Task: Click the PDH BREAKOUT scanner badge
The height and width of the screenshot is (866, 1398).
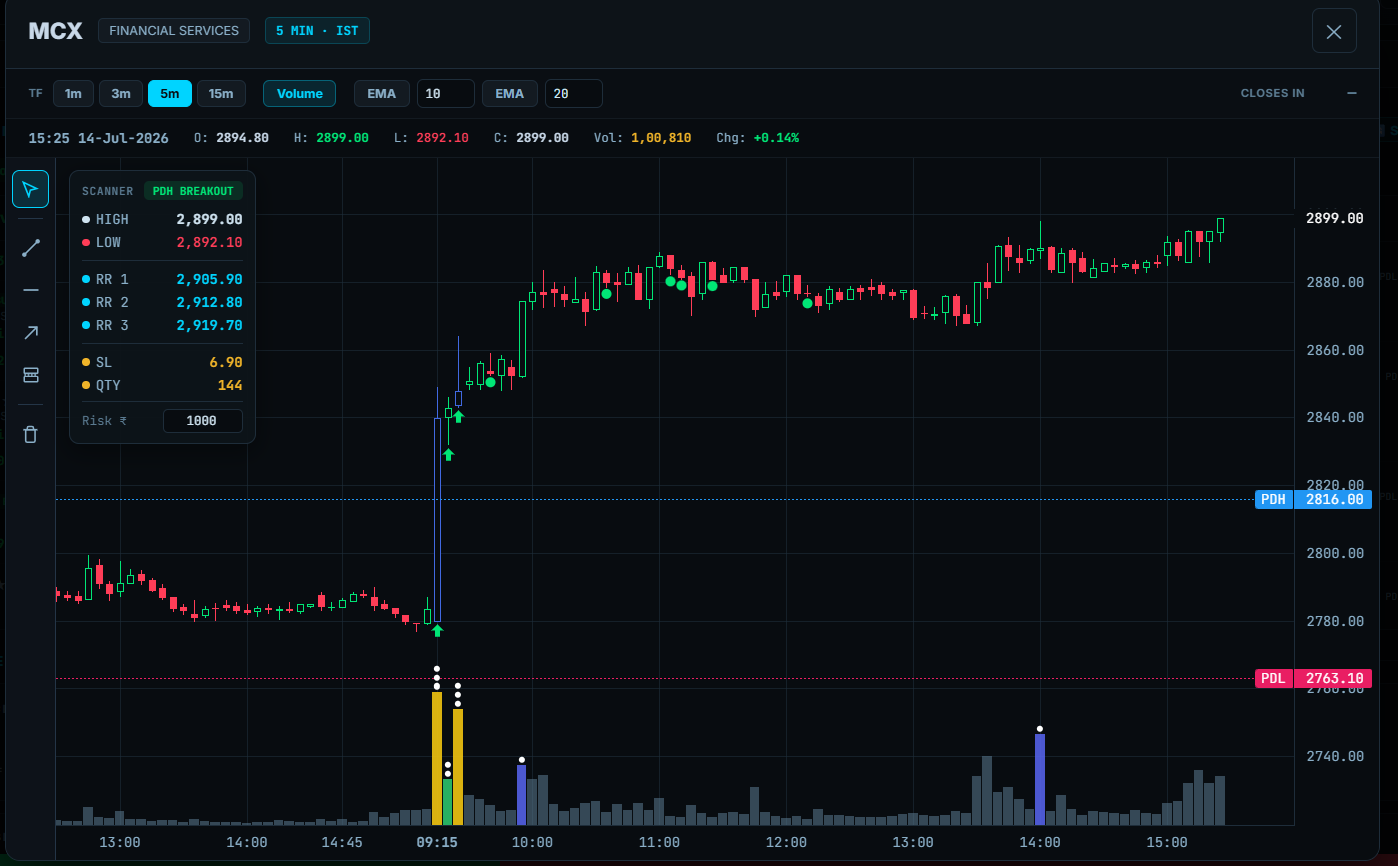Action: 193,191
